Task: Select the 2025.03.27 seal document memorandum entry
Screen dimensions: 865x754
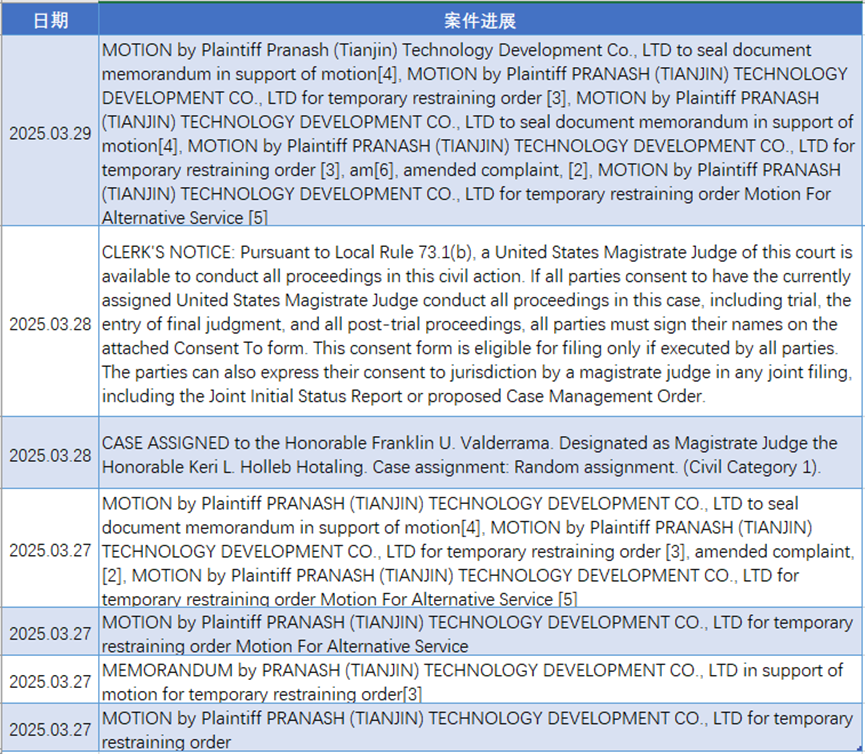Action: click(x=480, y=548)
